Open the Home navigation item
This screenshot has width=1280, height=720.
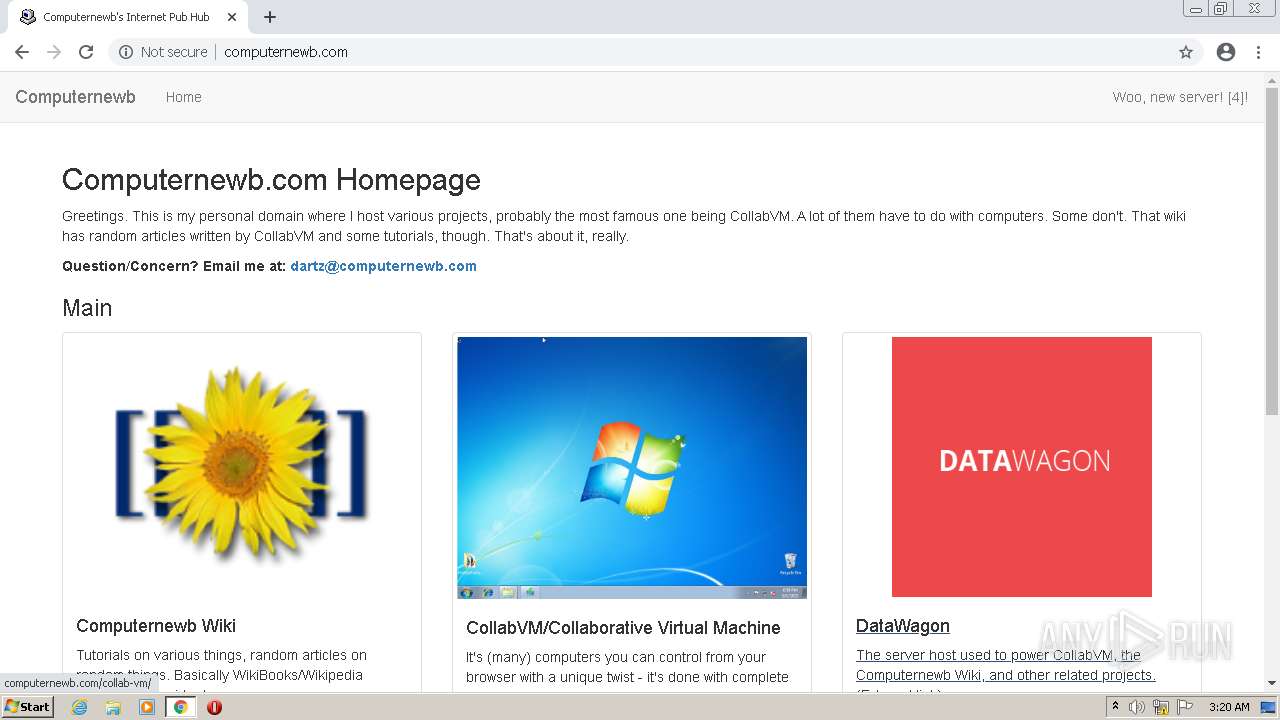(x=184, y=97)
